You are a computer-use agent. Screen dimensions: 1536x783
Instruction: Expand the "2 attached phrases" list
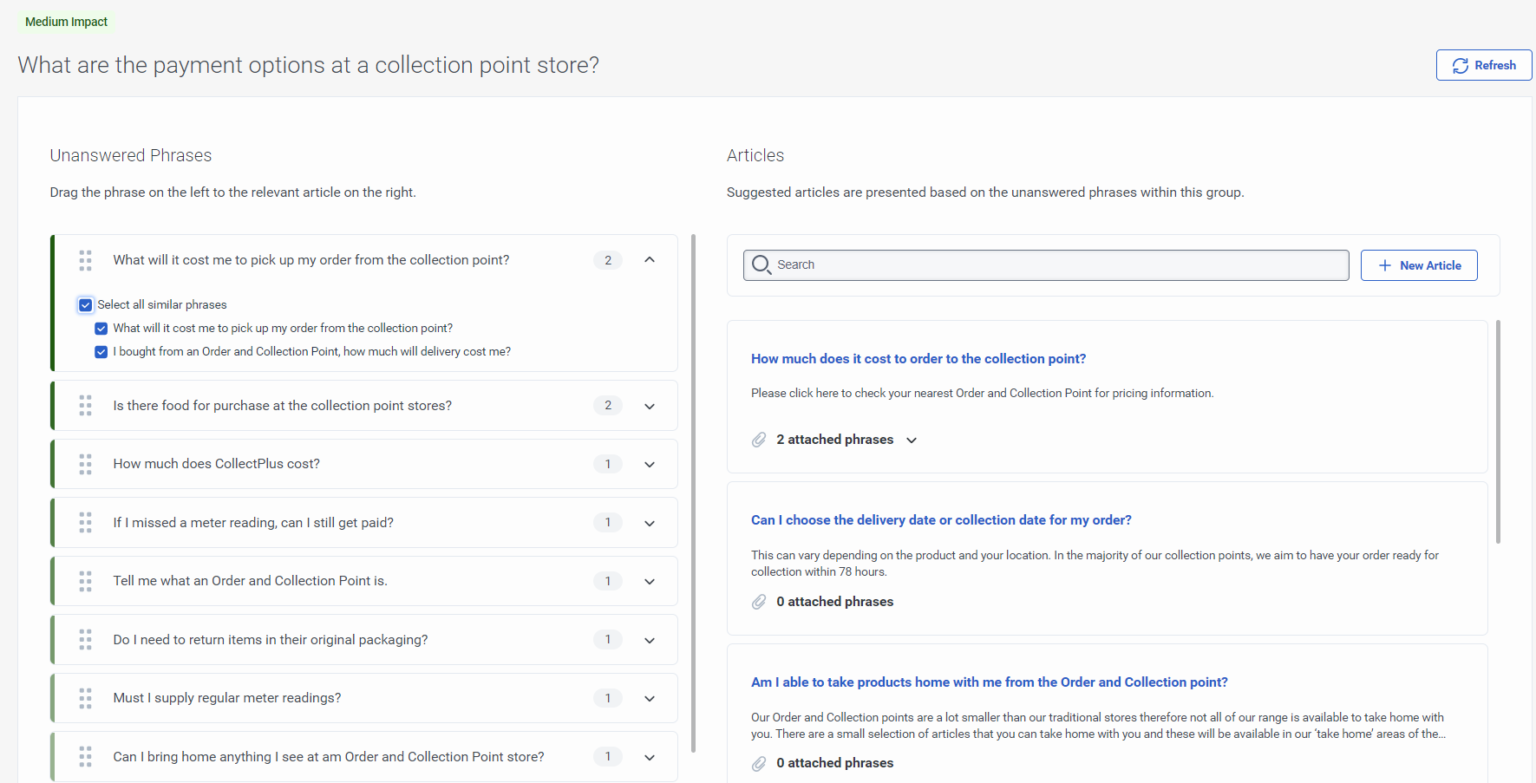910,439
